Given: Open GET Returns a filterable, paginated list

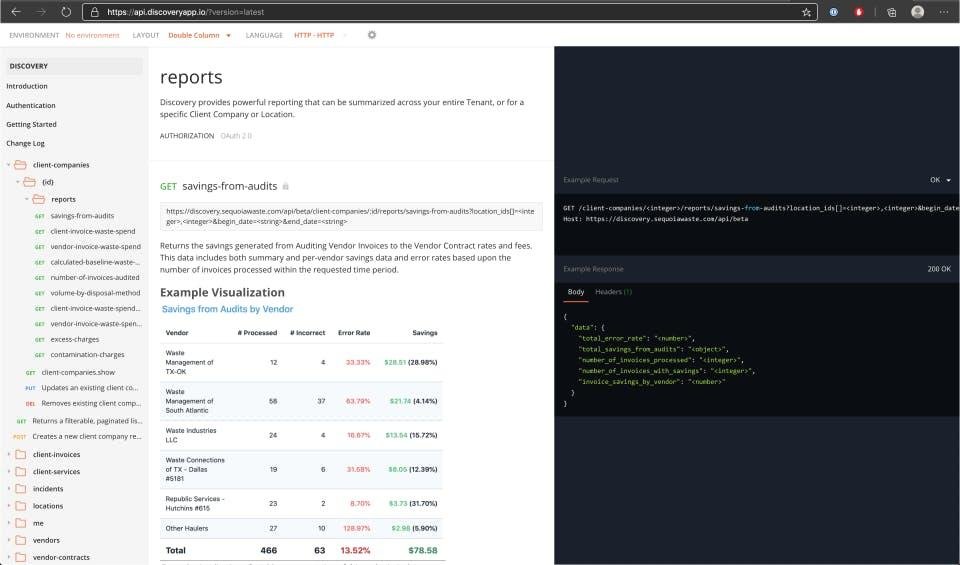Looking at the screenshot, I should pos(87,421).
